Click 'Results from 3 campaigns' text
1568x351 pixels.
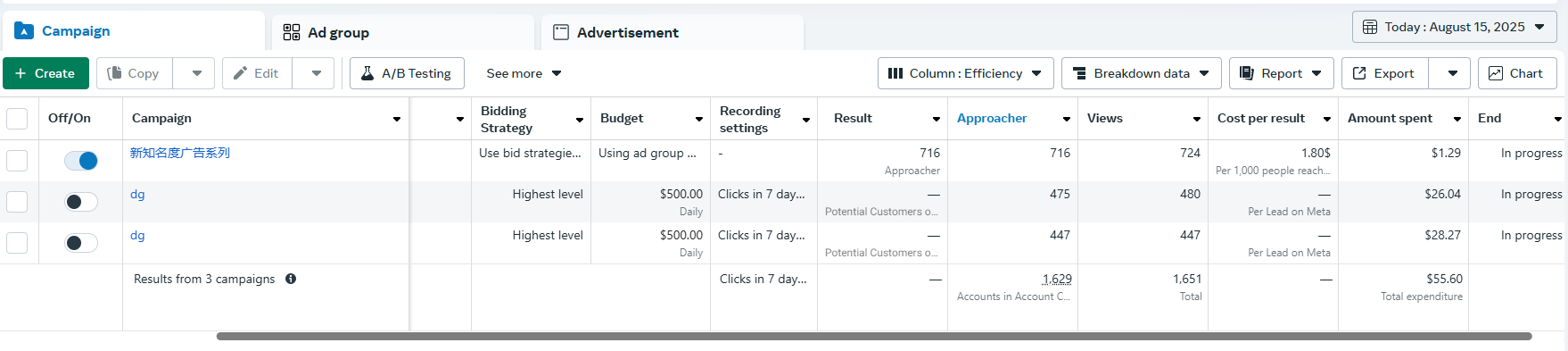[x=204, y=279]
